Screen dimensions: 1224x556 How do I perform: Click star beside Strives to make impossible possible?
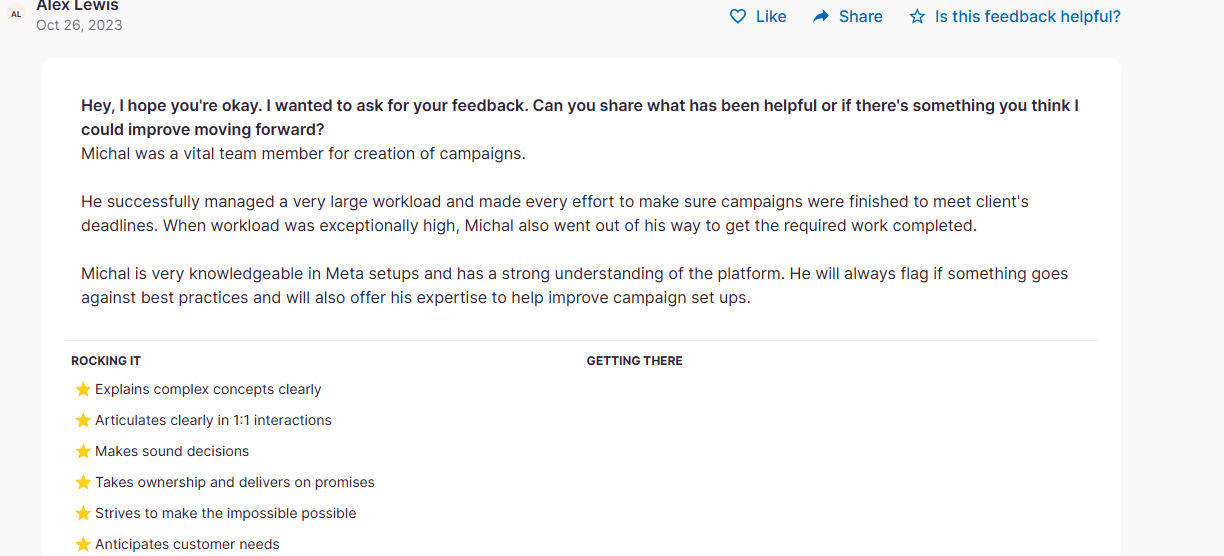click(83, 513)
